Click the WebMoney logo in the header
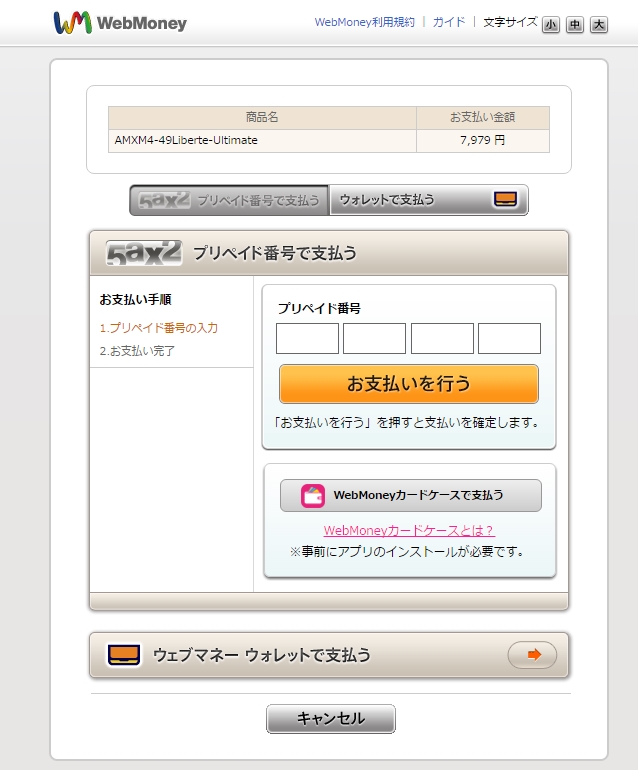 pyautogui.click(x=120, y=23)
